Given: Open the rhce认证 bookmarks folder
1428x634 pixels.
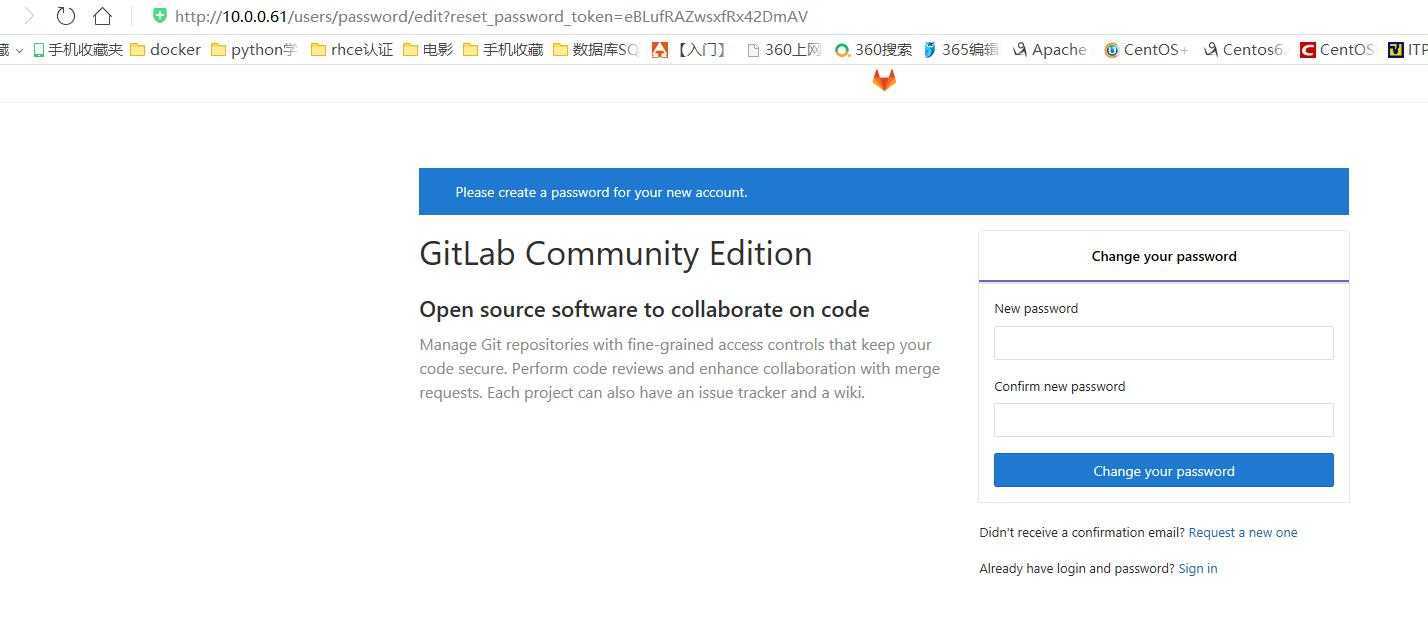Looking at the screenshot, I should pos(352,49).
